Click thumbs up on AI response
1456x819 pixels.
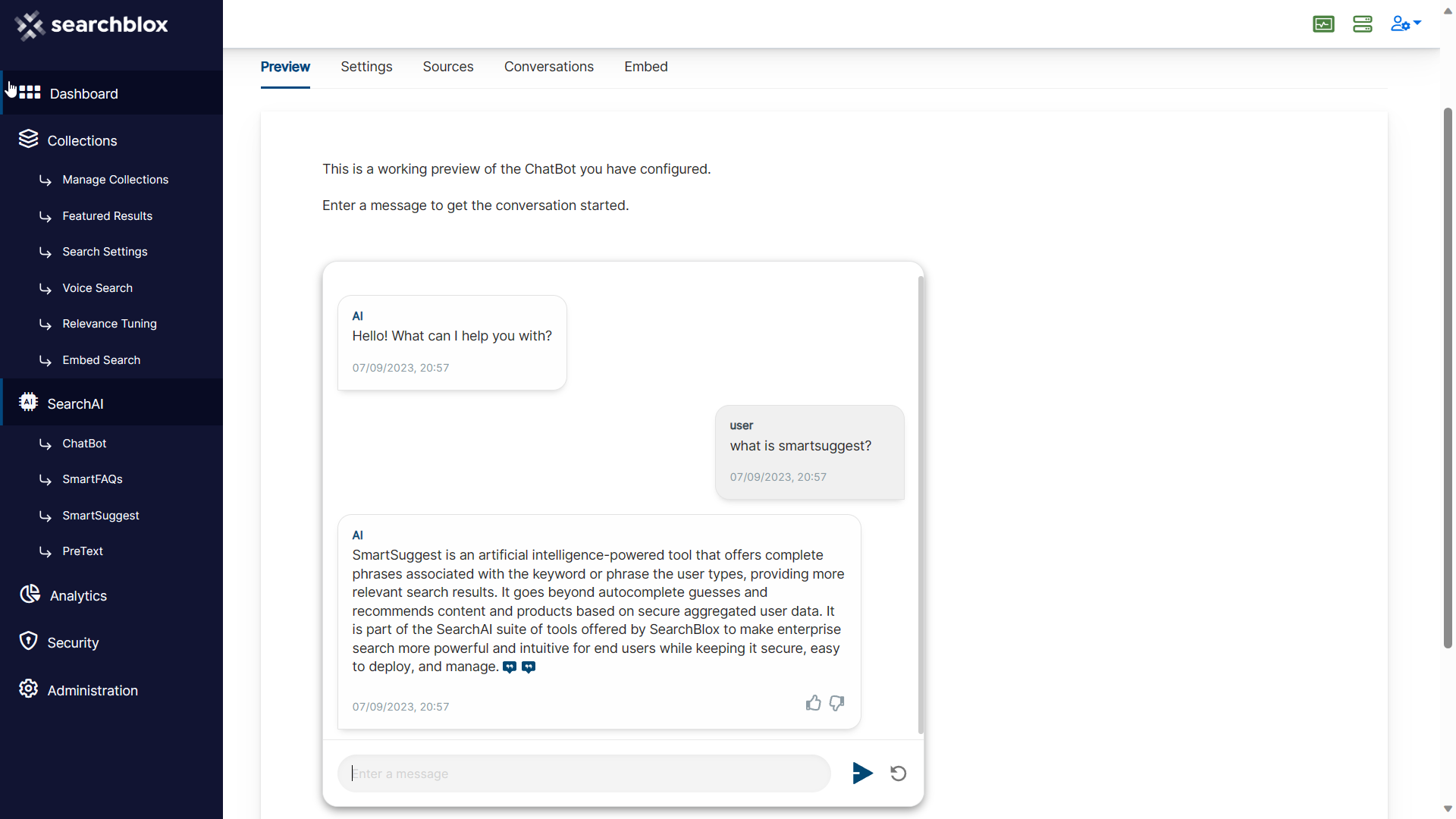[813, 703]
